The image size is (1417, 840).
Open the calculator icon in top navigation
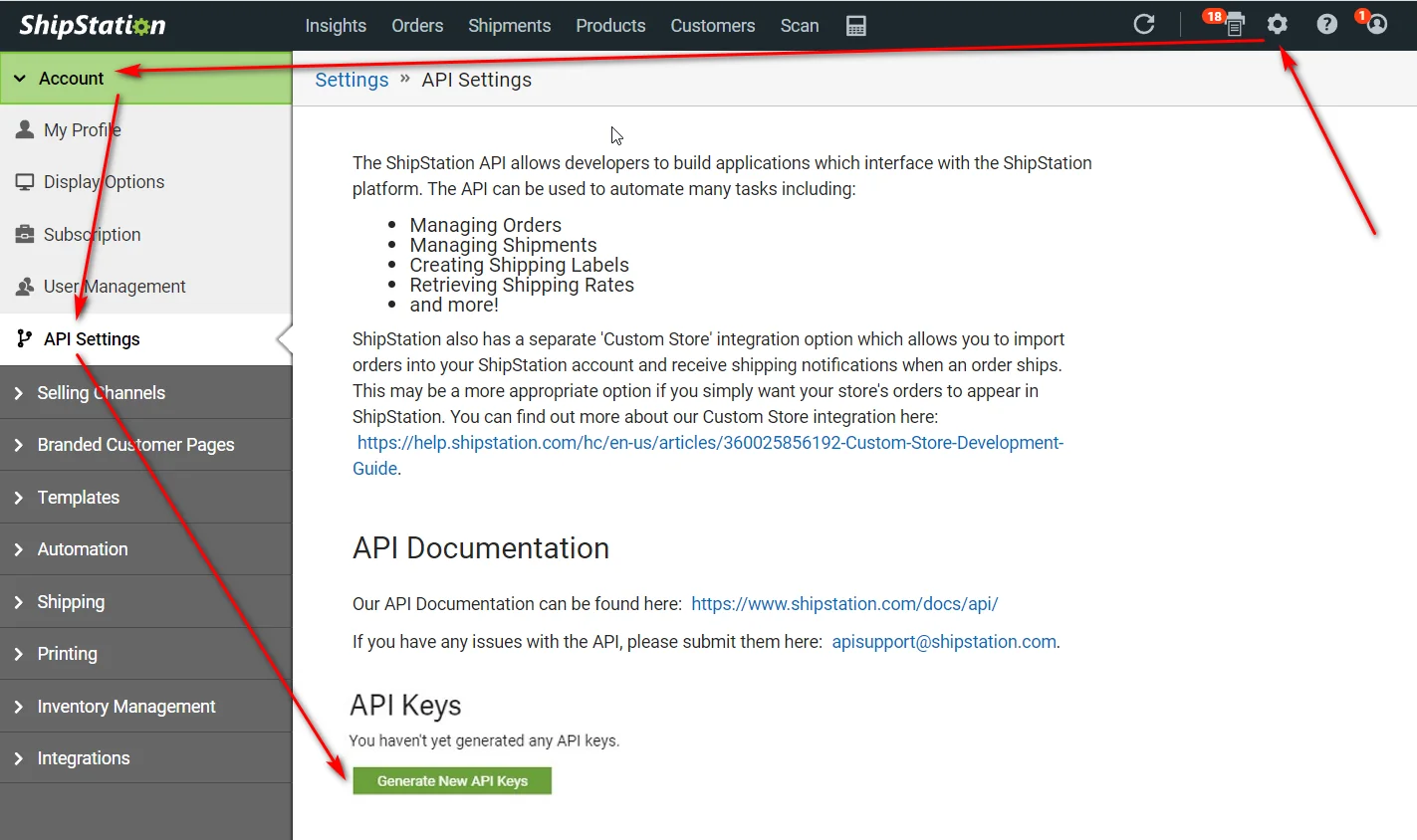(855, 26)
